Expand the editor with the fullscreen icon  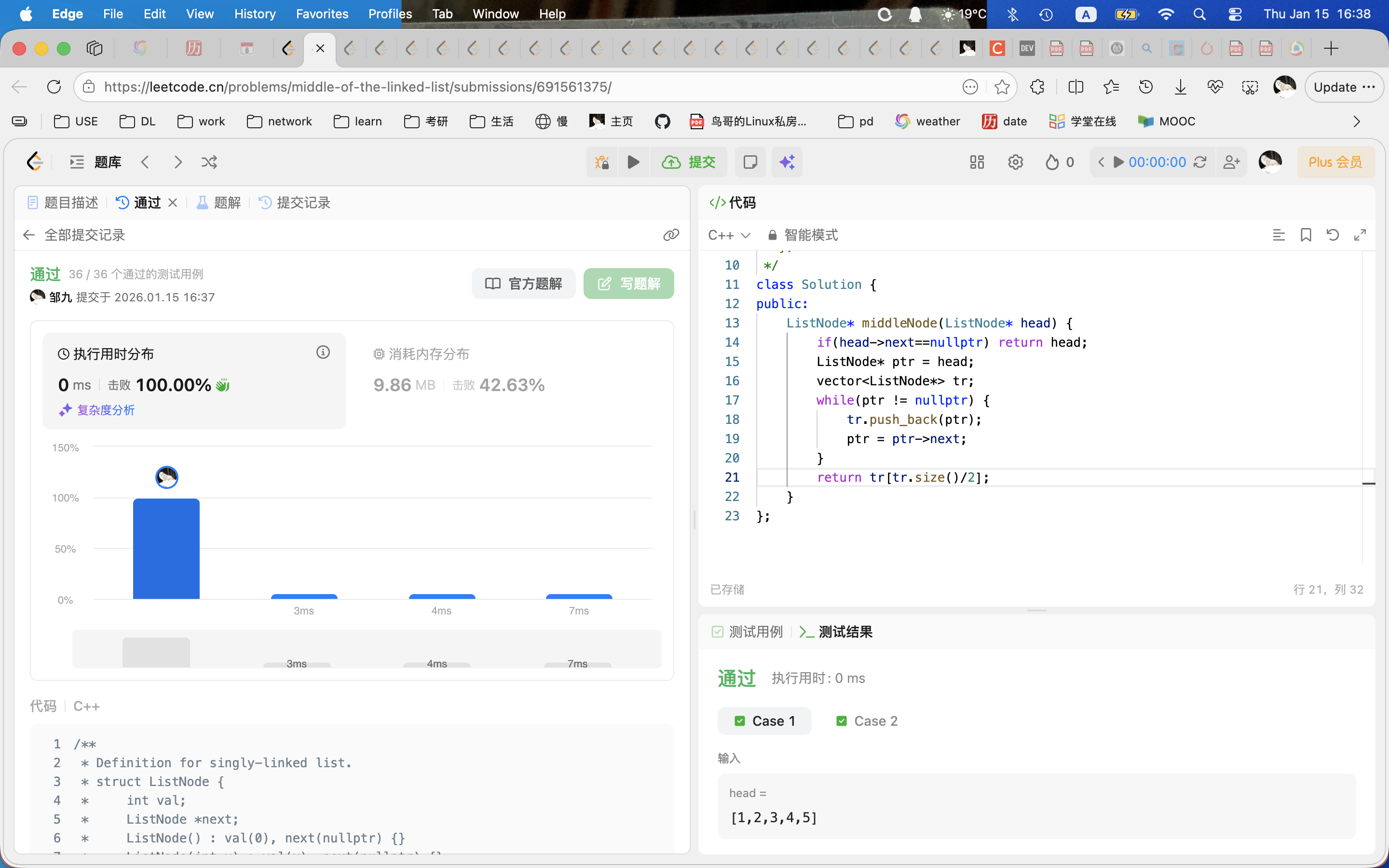1361,235
